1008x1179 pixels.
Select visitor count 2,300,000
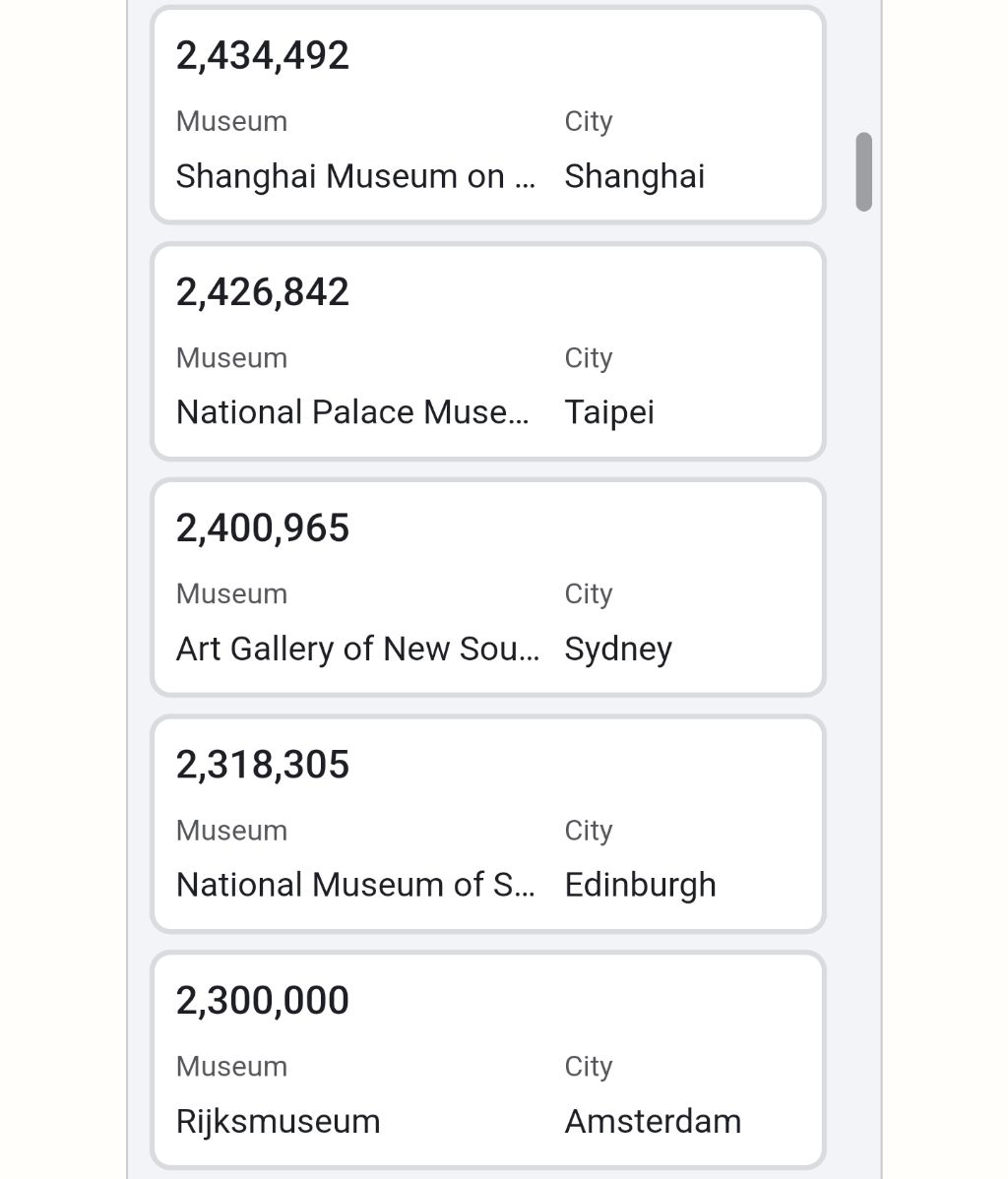263,1001
